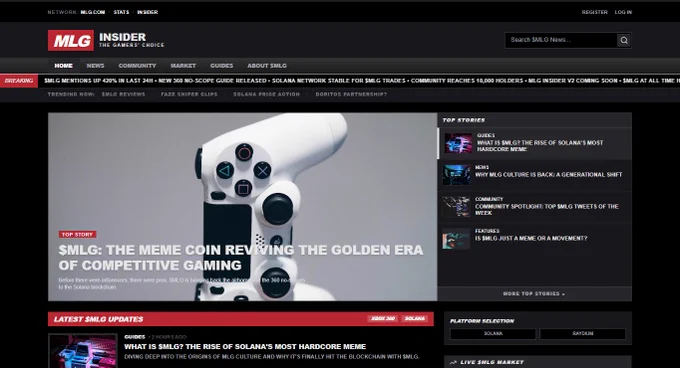Click the red Breaking label

(19, 81)
